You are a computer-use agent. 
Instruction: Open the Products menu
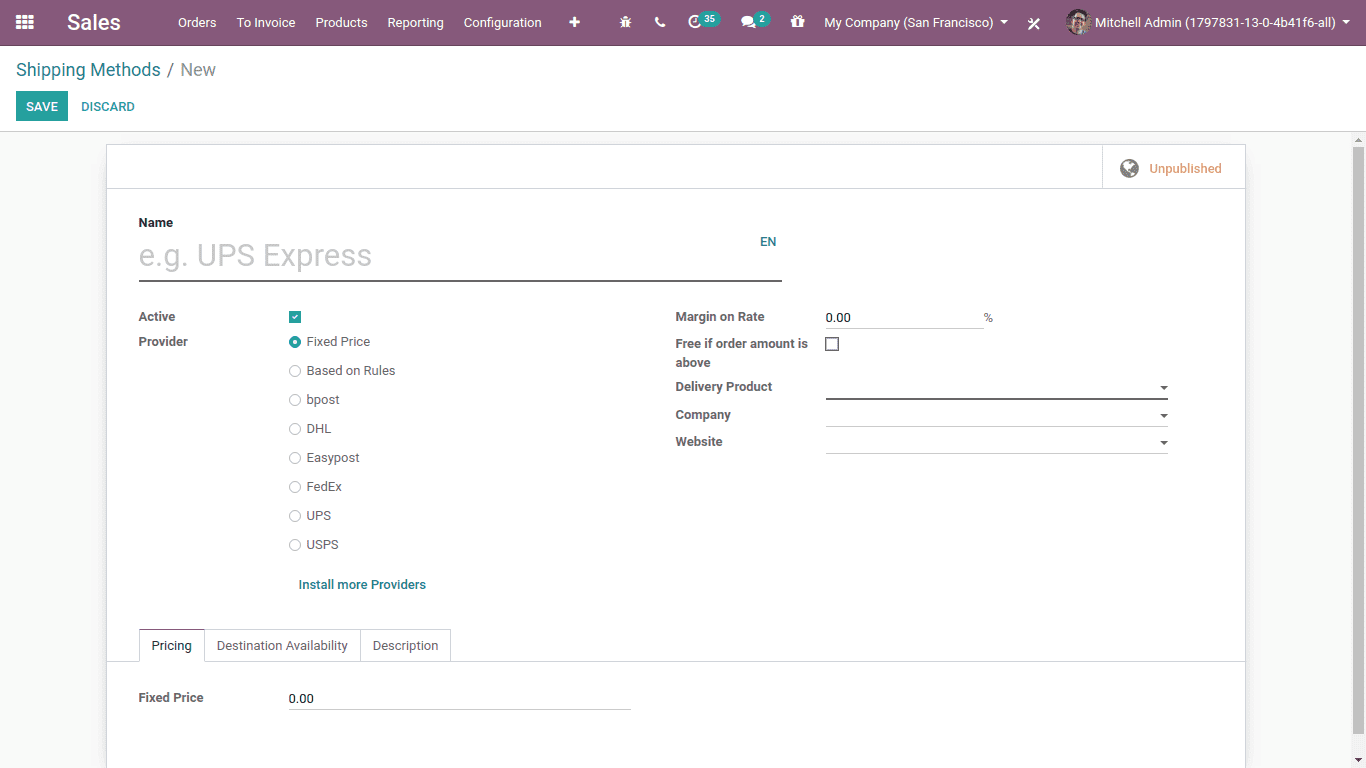341,22
